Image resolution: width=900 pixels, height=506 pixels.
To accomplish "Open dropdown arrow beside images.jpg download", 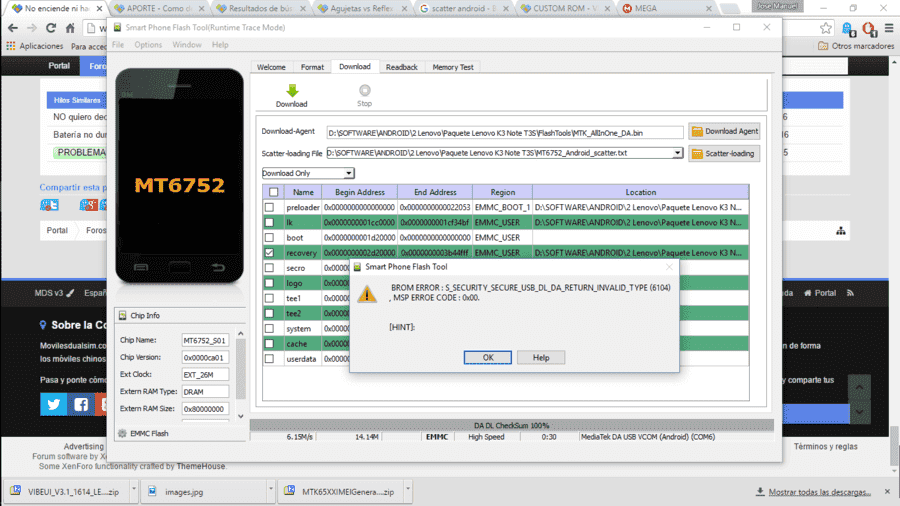I will [x=270, y=489].
